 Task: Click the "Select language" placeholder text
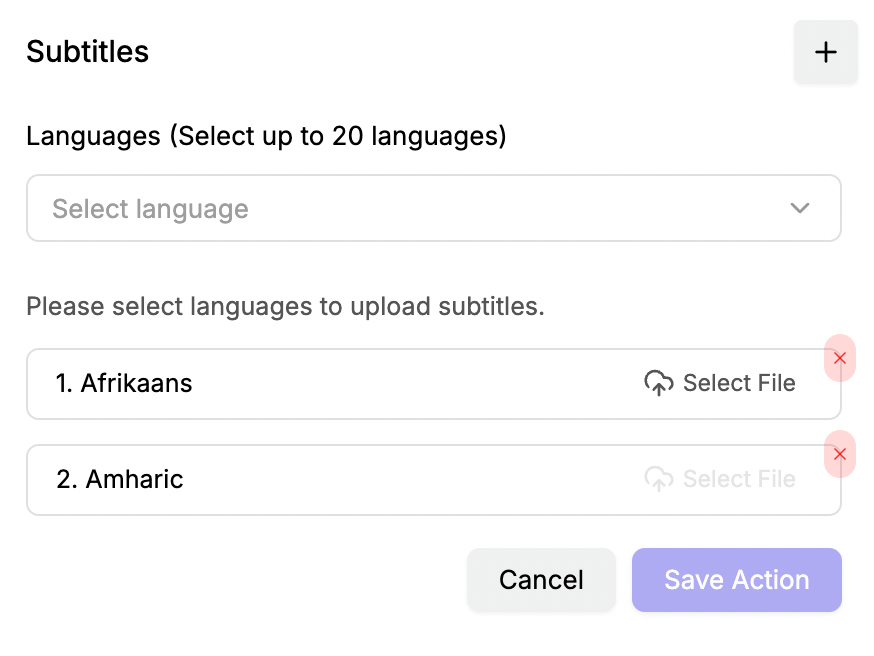point(150,209)
